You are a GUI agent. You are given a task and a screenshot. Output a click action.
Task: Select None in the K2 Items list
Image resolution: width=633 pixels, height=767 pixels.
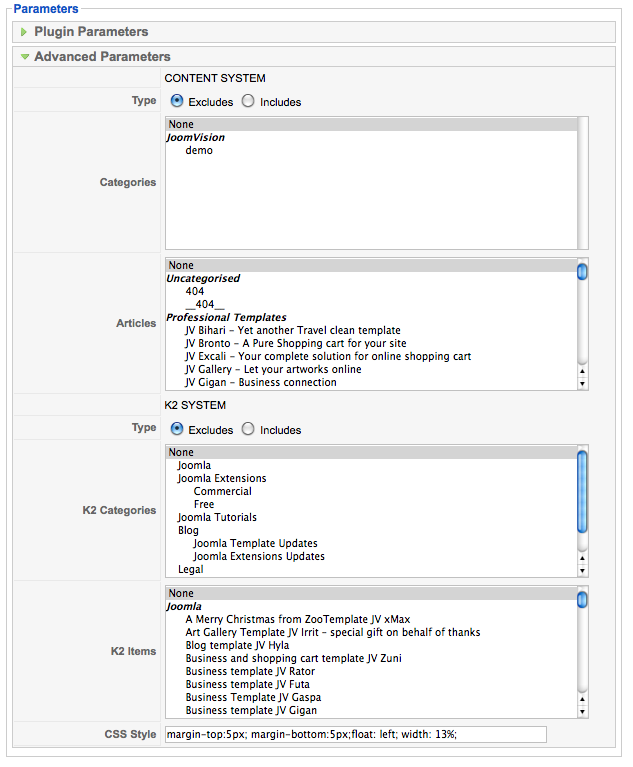[x=371, y=593]
